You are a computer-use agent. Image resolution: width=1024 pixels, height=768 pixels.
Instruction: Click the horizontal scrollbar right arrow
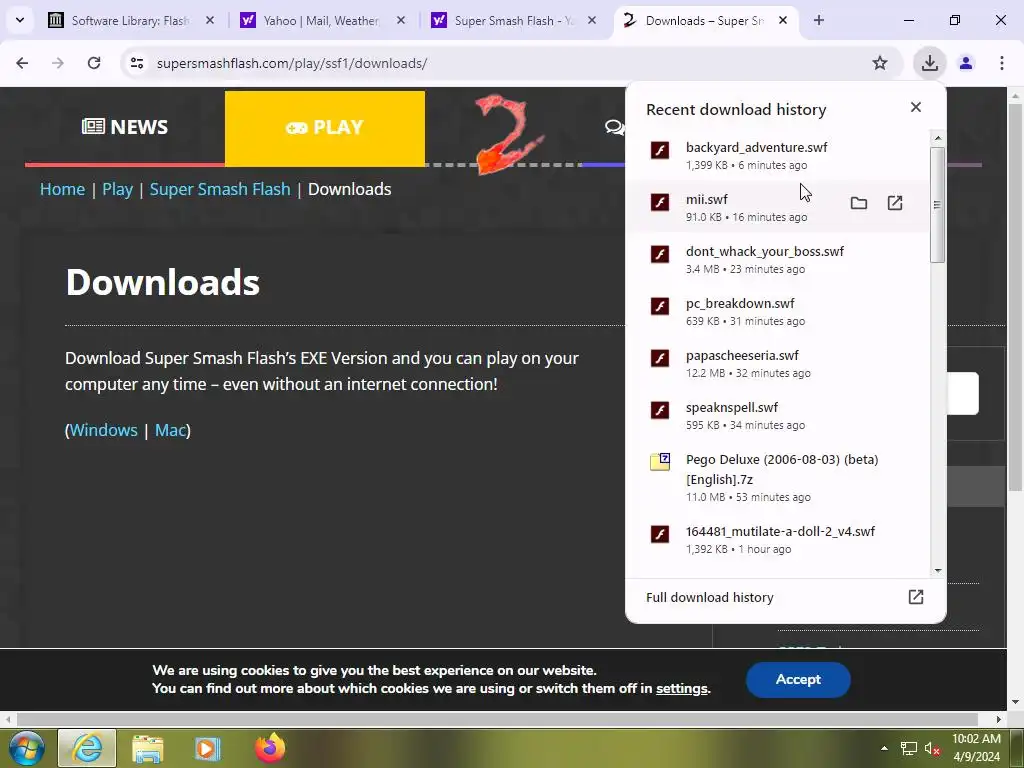tap(999, 719)
